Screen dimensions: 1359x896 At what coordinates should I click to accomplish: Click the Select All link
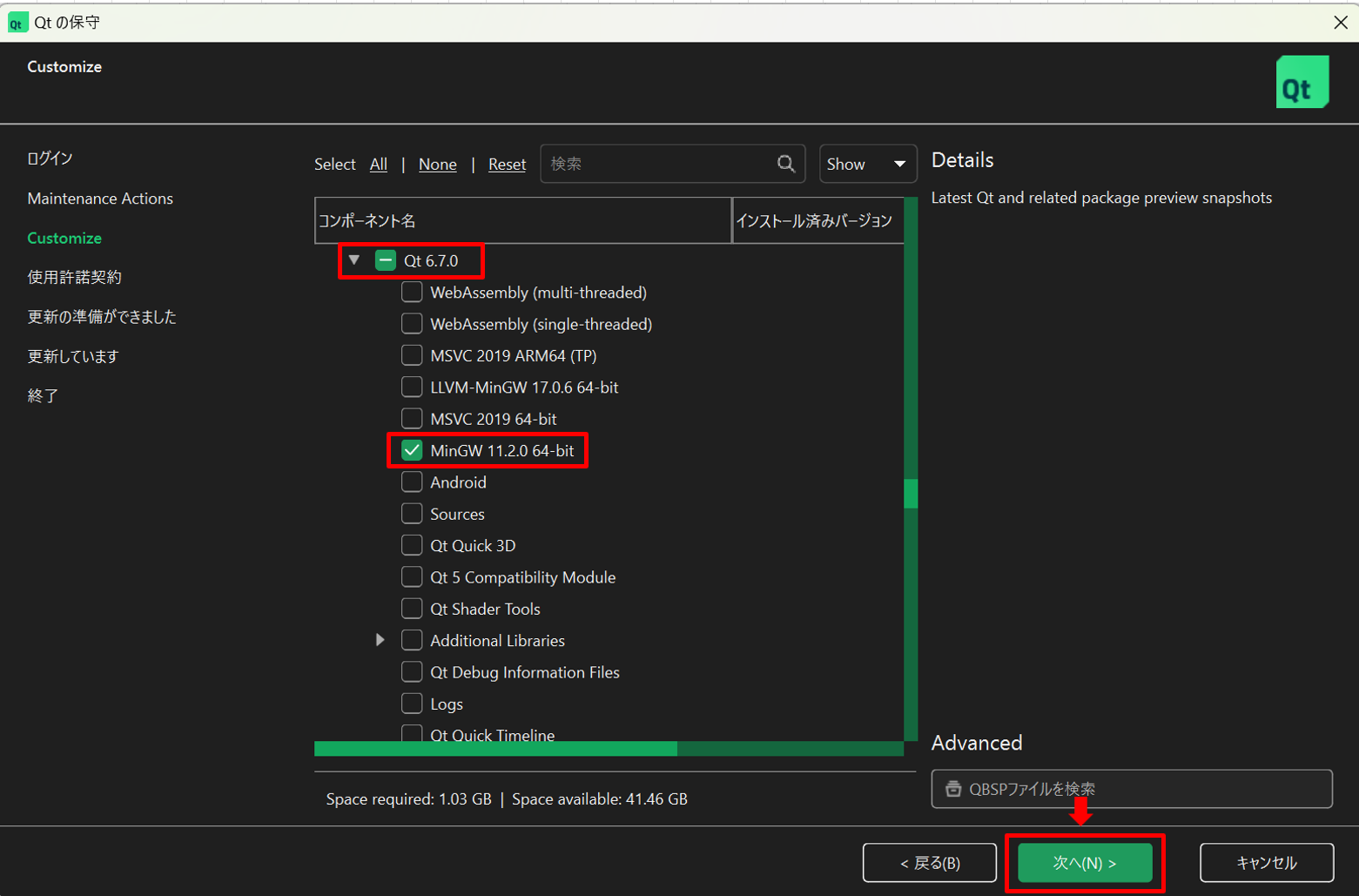coord(378,165)
